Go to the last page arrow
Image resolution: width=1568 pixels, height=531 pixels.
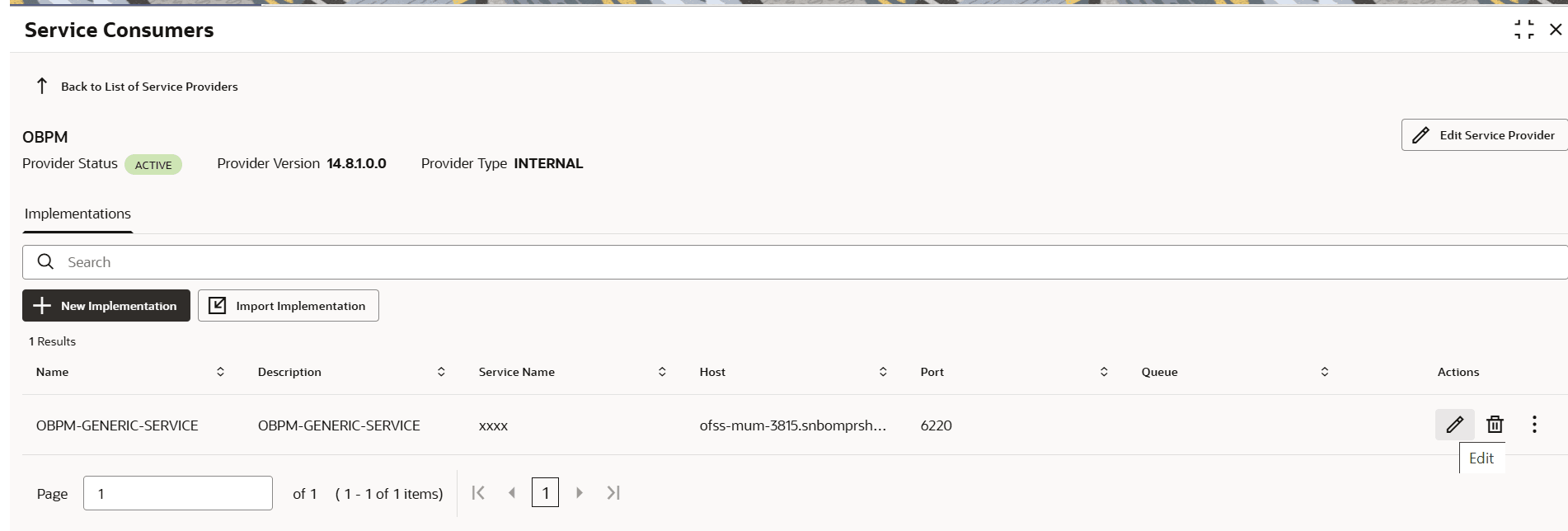pyautogui.click(x=613, y=493)
